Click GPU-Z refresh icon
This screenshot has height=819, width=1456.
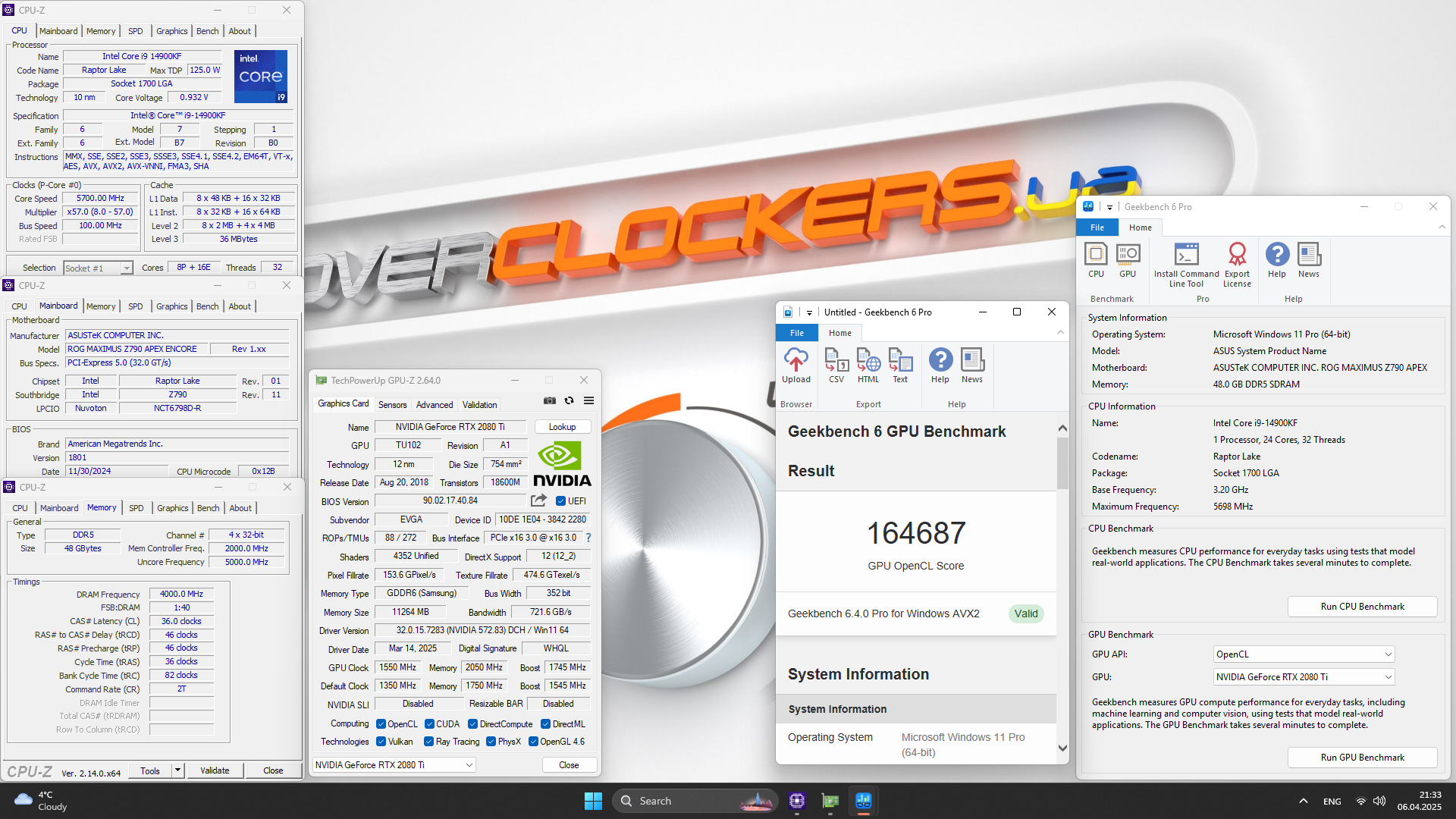coord(570,400)
